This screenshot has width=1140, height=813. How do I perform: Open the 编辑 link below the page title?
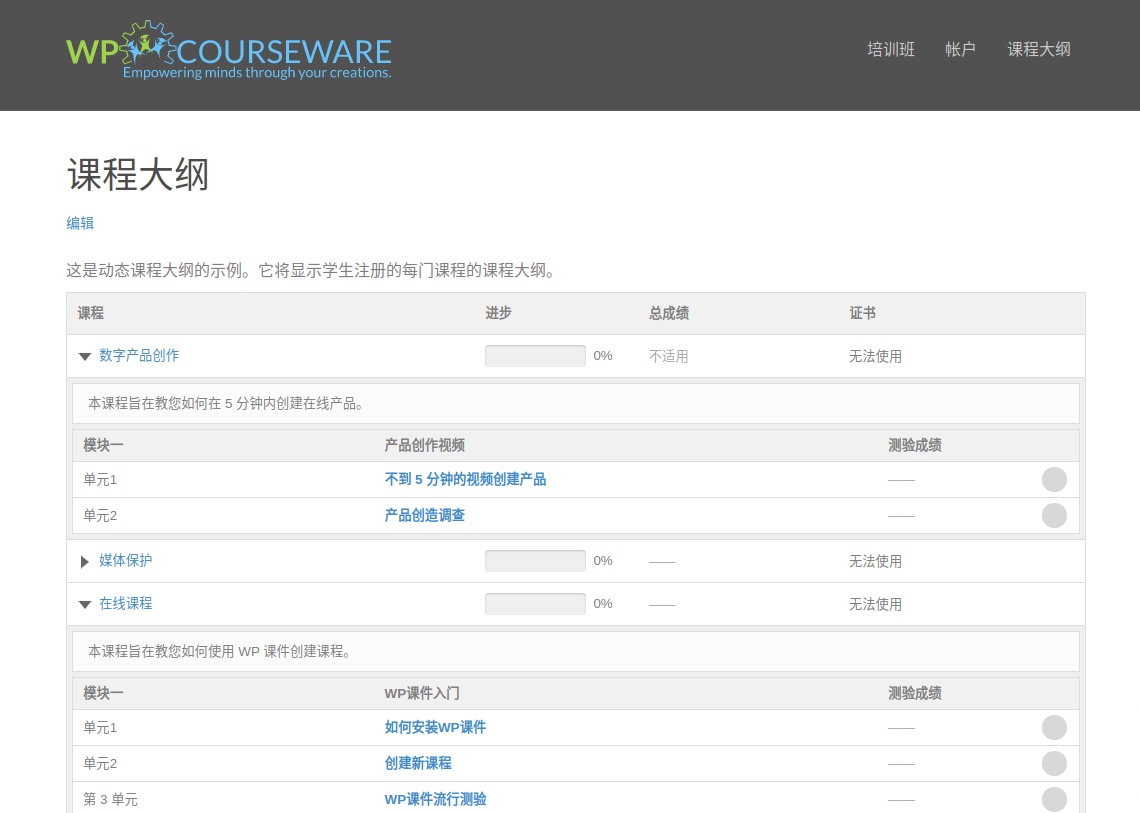(80, 223)
